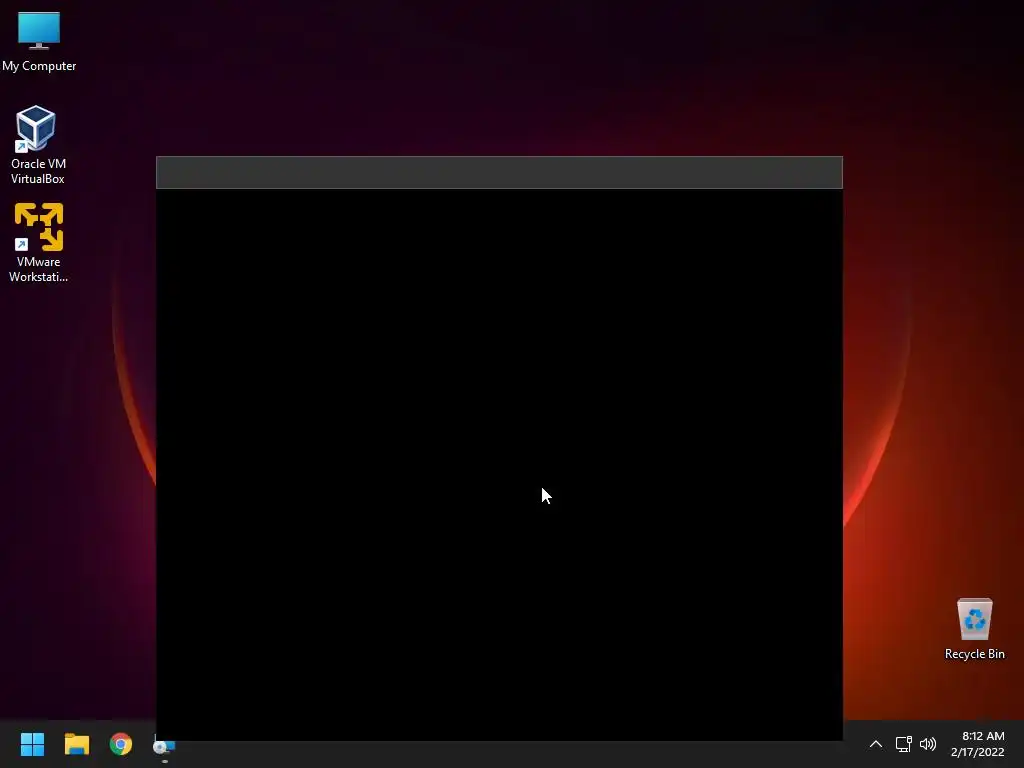
Task: Activate the running installer app on the taskbar
Action: pyautogui.click(x=165, y=746)
